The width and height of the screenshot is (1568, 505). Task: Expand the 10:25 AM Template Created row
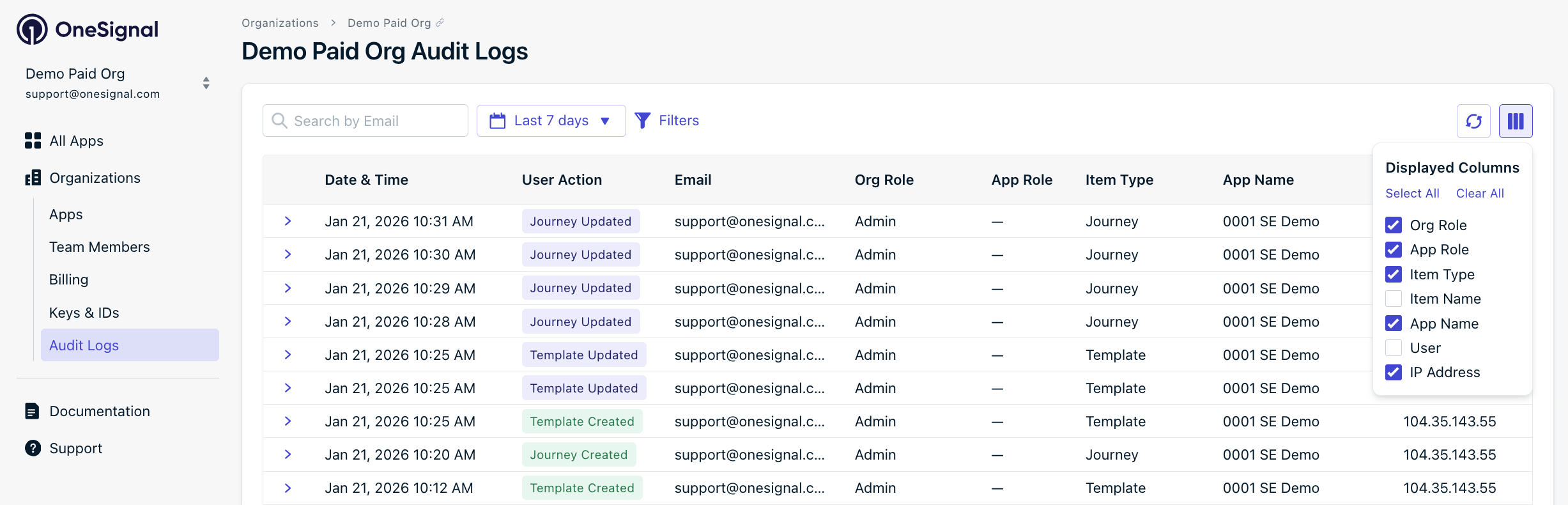[288, 421]
